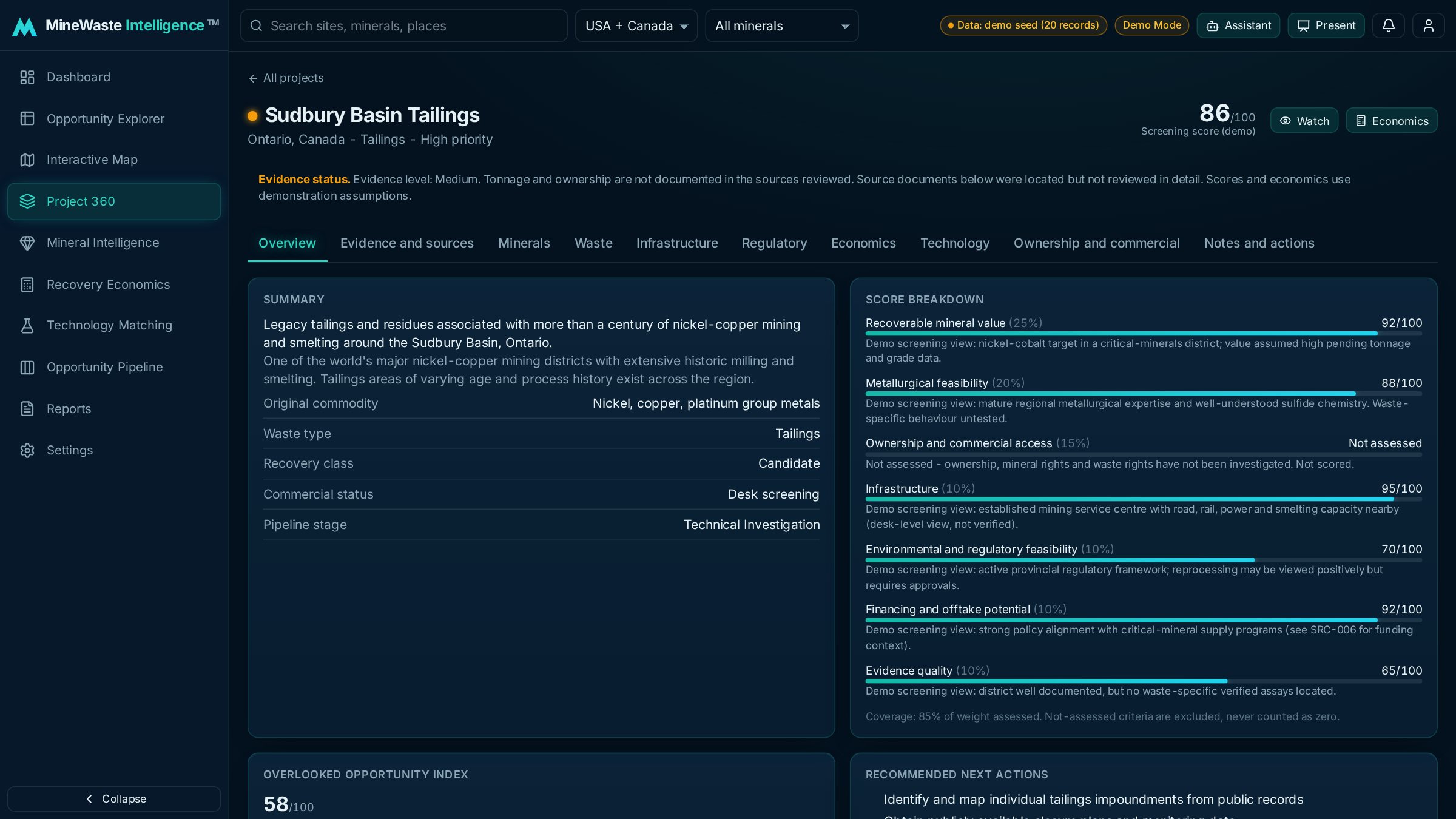1456x819 pixels.
Task: Select the Overview tab
Action: pyautogui.click(x=287, y=243)
